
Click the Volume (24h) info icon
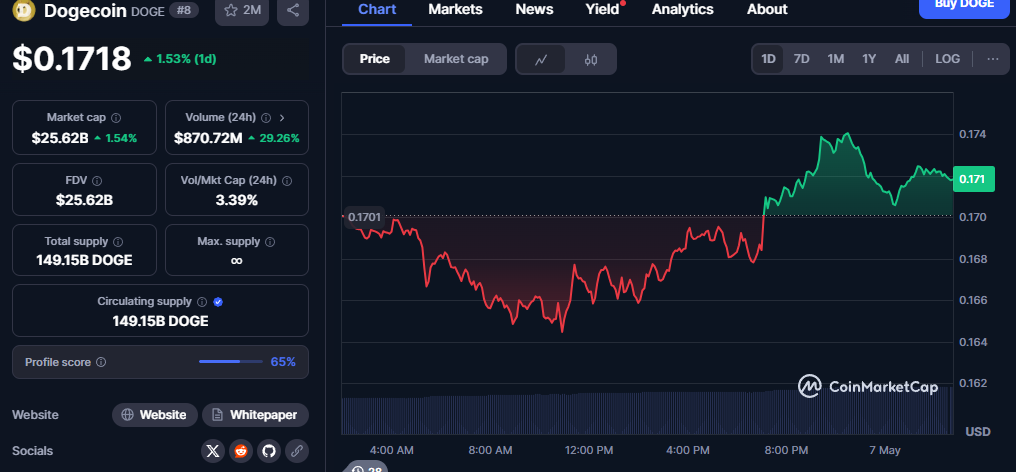[266, 118]
